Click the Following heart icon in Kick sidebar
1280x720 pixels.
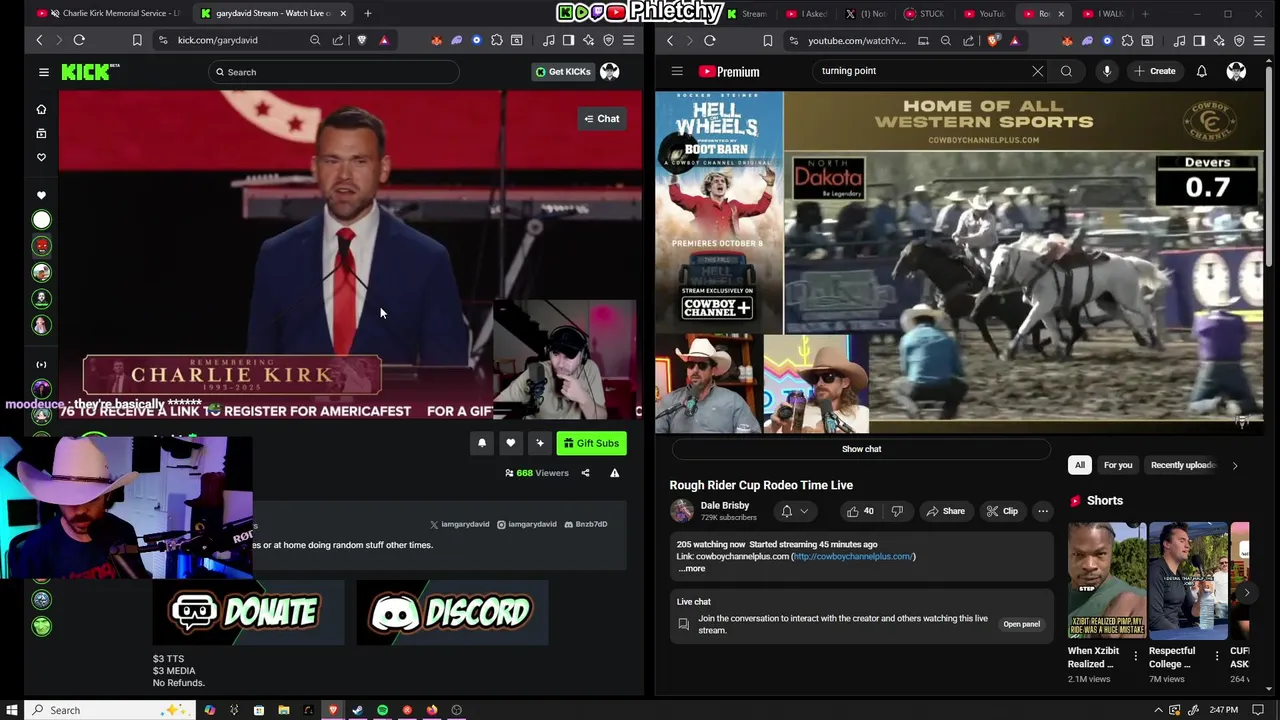tap(41, 157)
